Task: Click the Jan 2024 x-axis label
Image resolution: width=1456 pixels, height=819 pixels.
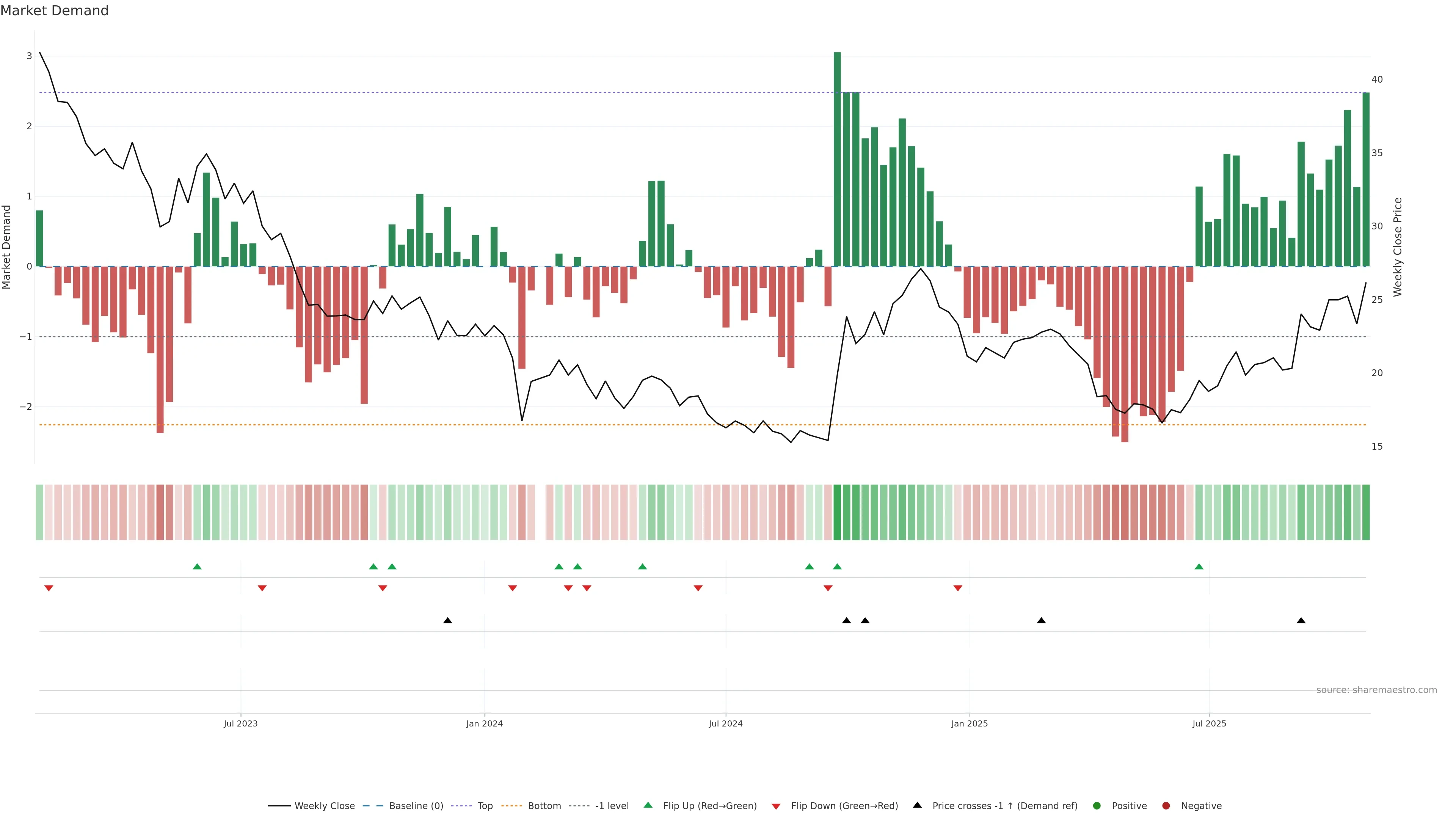Action: [484, 723]
